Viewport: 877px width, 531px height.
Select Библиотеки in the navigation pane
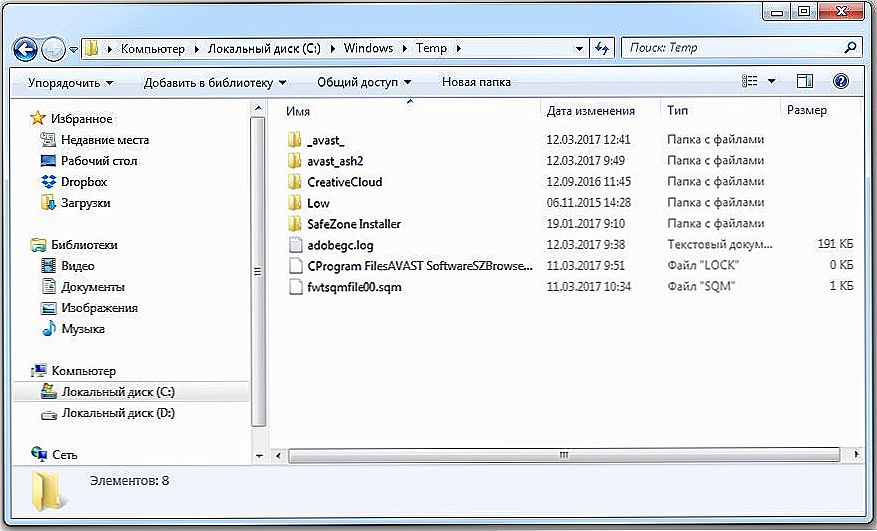[x=84, y=245]
